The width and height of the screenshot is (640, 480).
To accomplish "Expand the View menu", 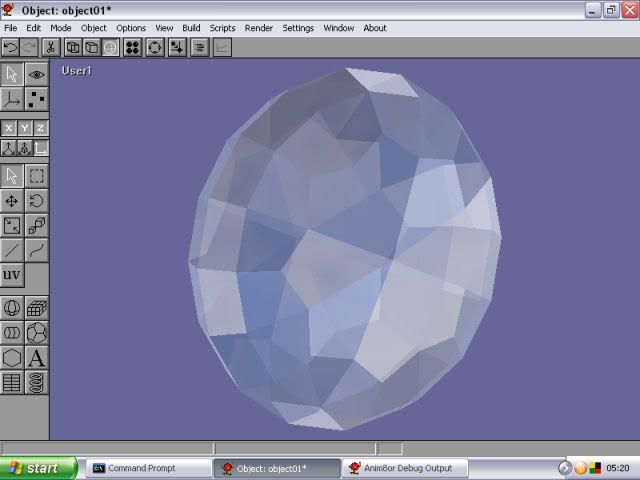I will (164, 28).
